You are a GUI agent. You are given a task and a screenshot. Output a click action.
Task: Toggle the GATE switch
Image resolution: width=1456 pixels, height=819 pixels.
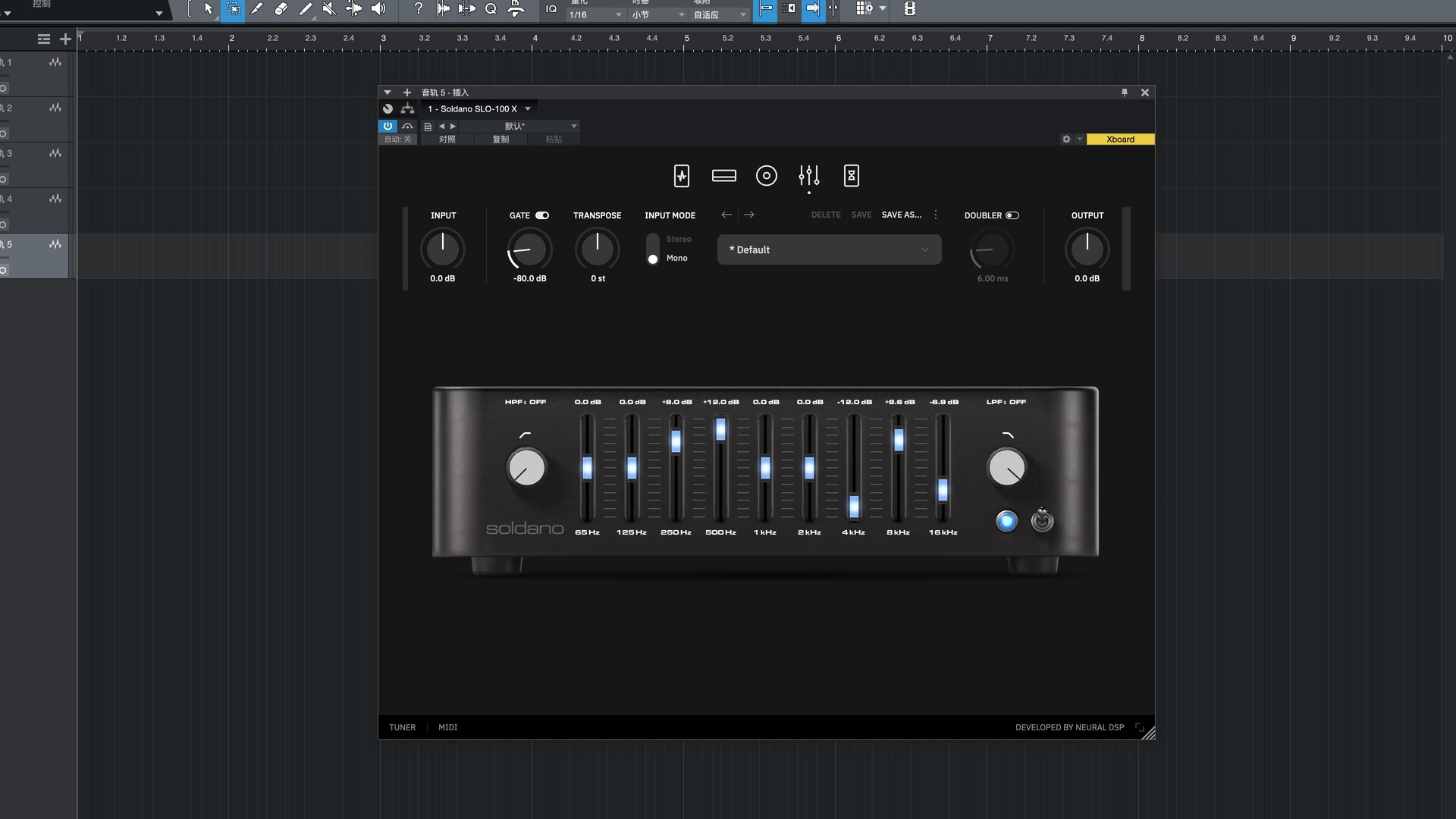click(542, 215)
